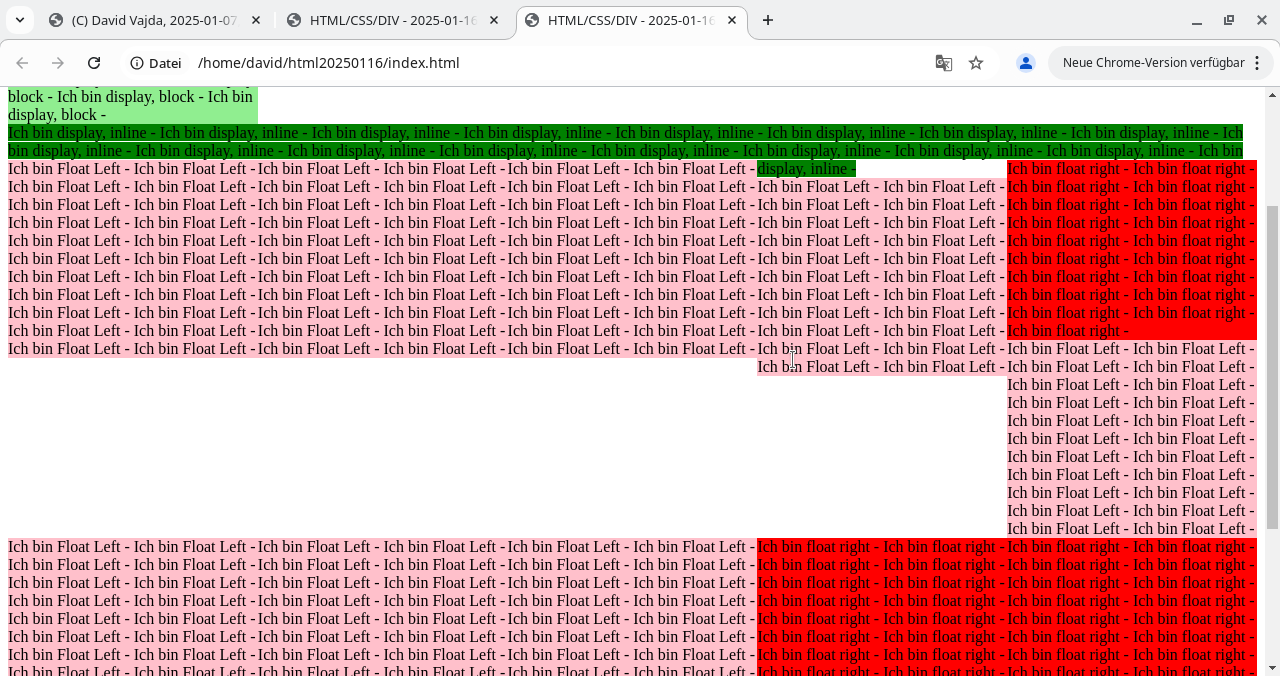The width and height of the screenshot is (1280, 676).
Task: Click the green display inline highlighted text
Action: click(x=806, y=168)
